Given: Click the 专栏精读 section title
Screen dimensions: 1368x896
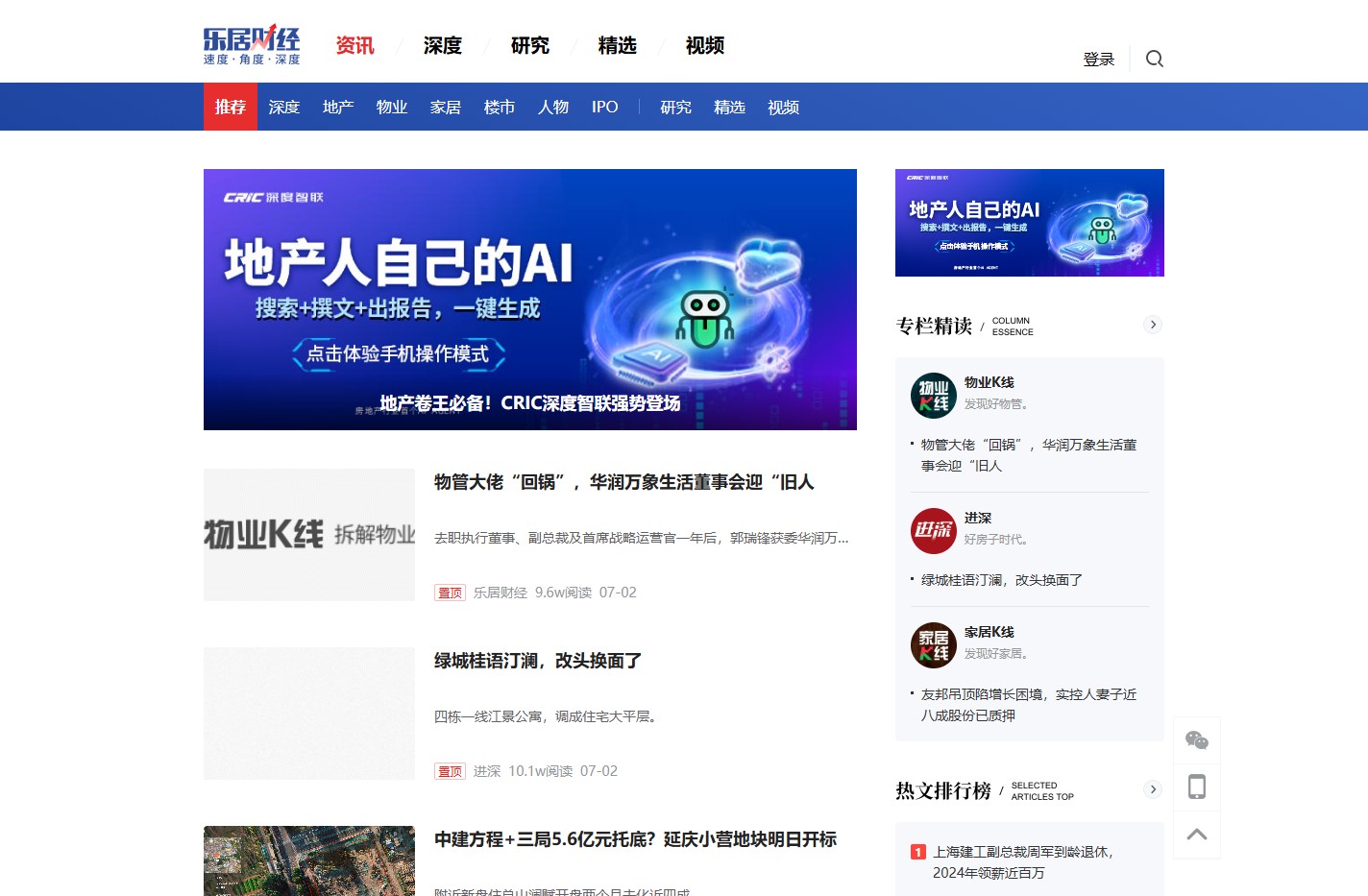Looking at the screenshot, I should click(x=934, y=326).
